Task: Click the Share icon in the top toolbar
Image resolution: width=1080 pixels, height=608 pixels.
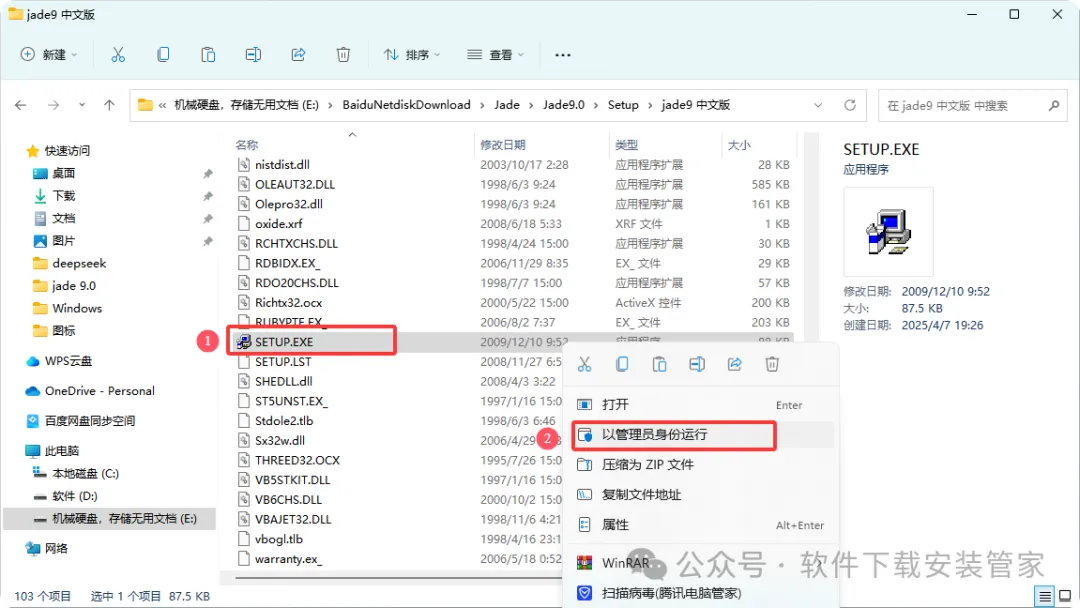Action: click(x=298, y=54)
